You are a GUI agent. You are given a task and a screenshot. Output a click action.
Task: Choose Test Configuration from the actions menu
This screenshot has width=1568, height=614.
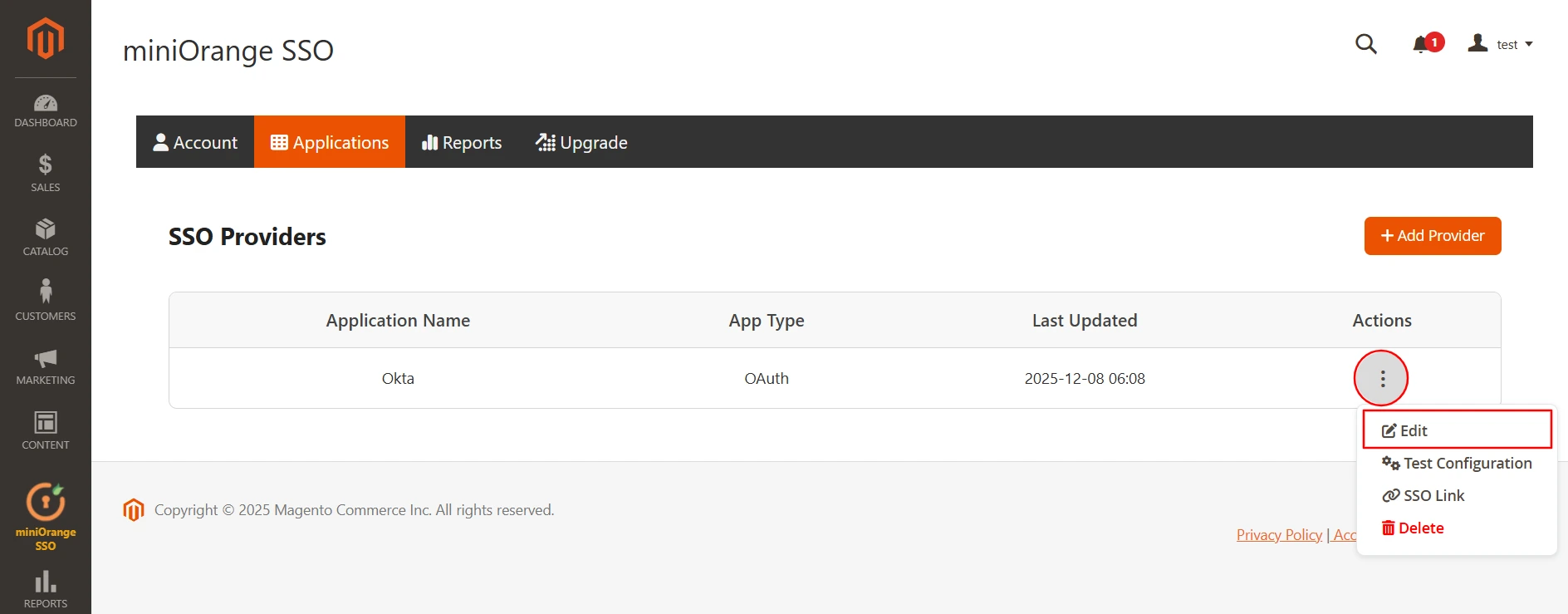[1457, 463]
